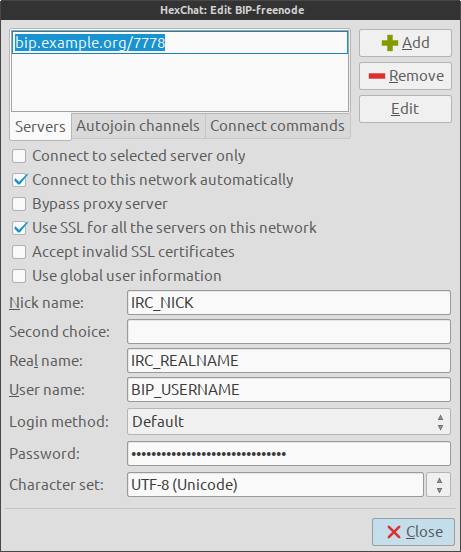
Task: Select the bip.example.org/7778 server row
Action: click(180, 43)
